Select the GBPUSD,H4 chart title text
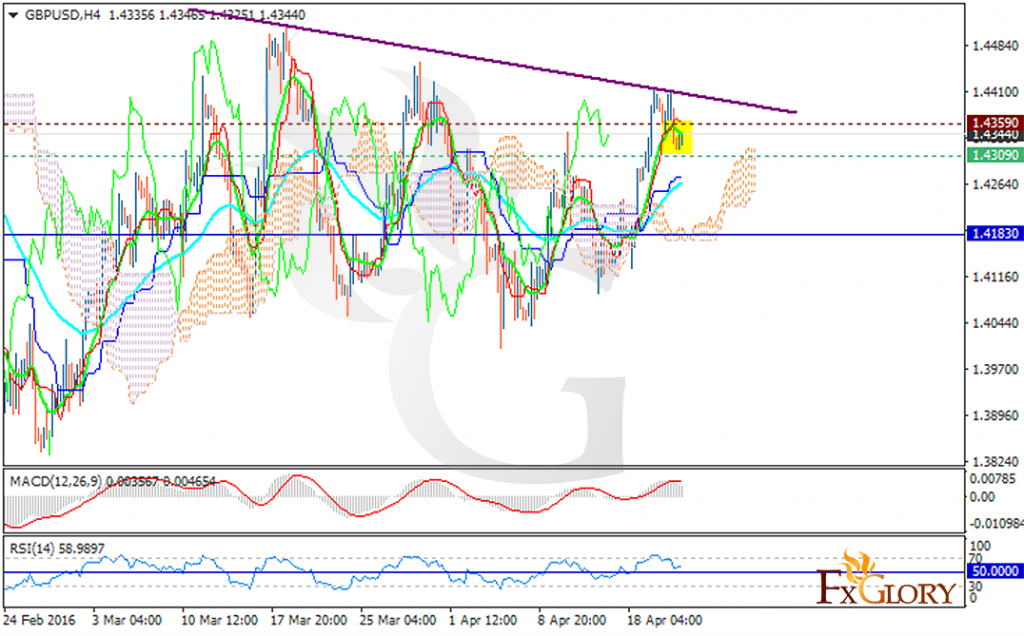 tap(63, 15)
